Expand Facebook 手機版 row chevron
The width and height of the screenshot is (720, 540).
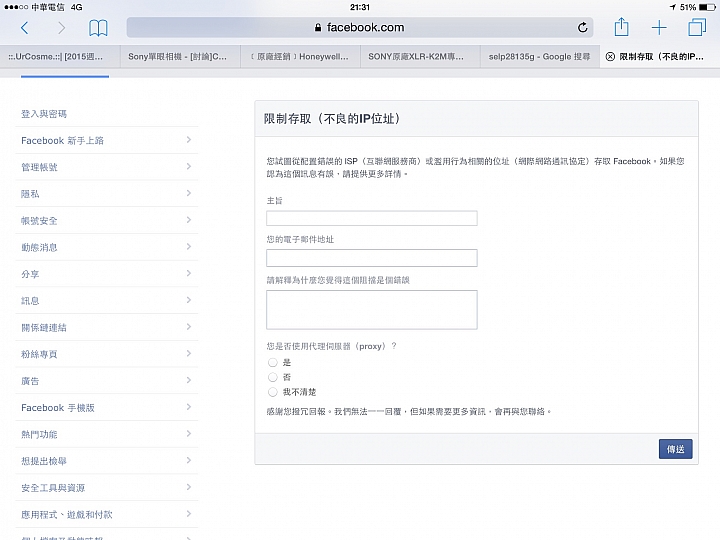click(x=189, y=407)
